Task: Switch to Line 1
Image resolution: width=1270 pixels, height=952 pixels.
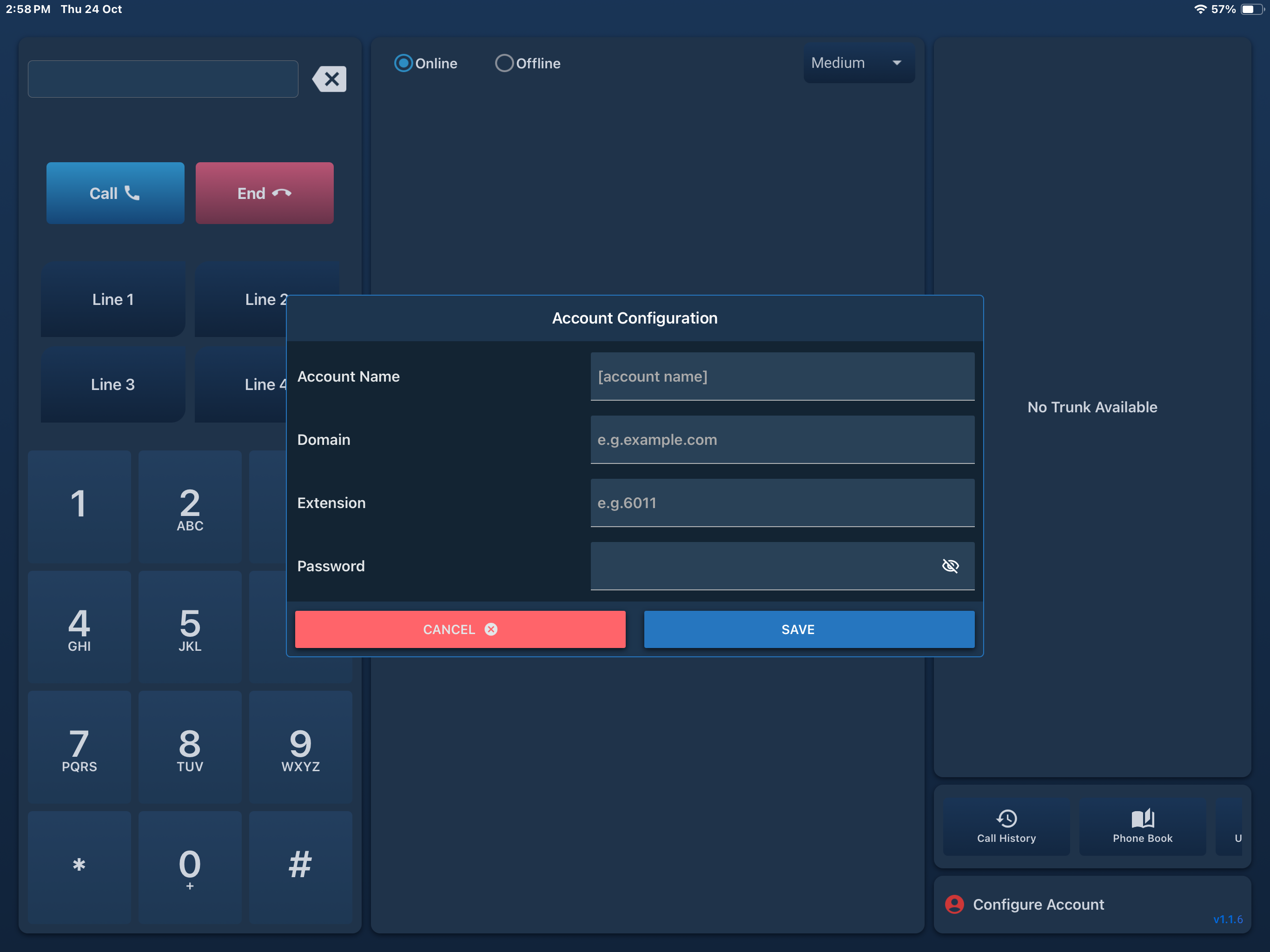Action: coord(113,300)
